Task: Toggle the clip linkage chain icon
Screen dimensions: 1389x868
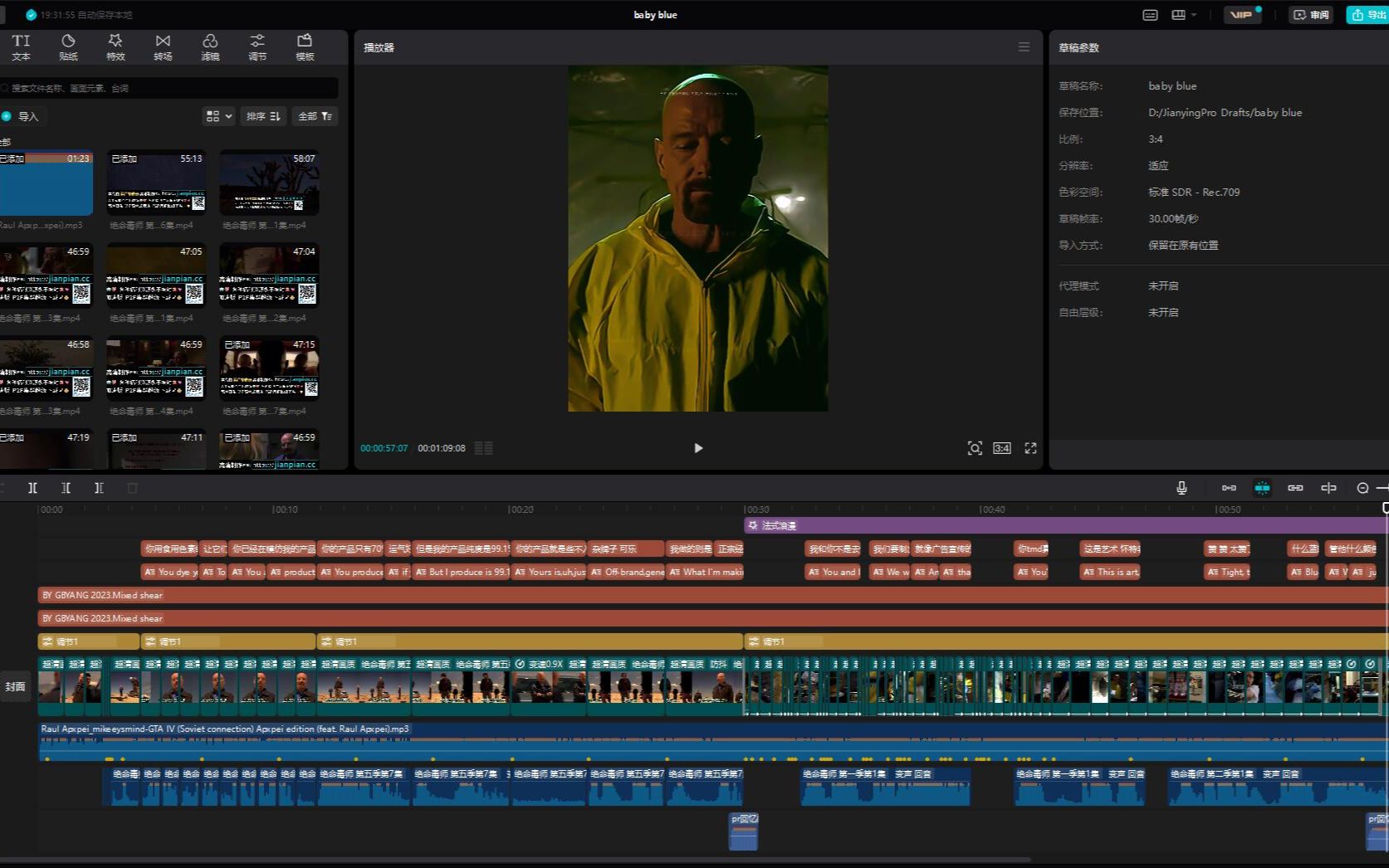Action: tap(1295, 488)
